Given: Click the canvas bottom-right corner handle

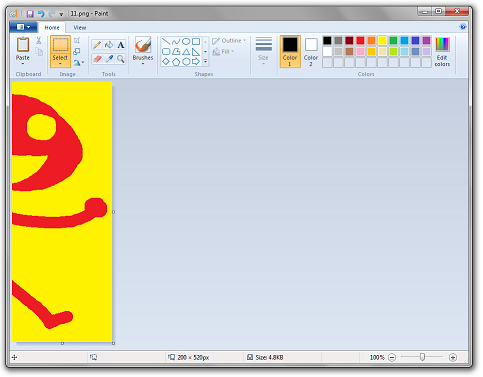Looking at the screenshot, I should pos(113,343).
